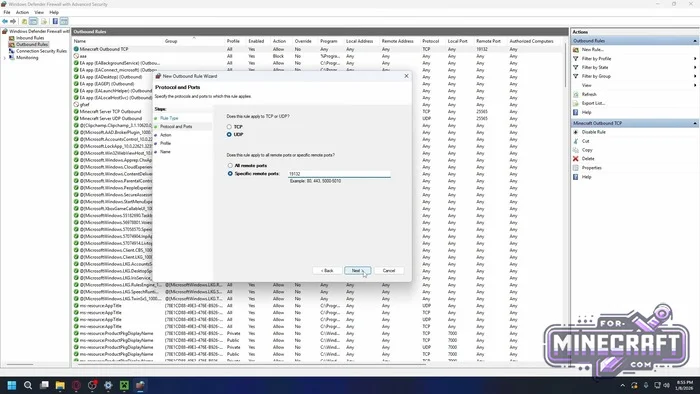Image resolution: width=700 pixels, height=394 pixels.
Task: Open taskbar Search
Action: (28, 385)
